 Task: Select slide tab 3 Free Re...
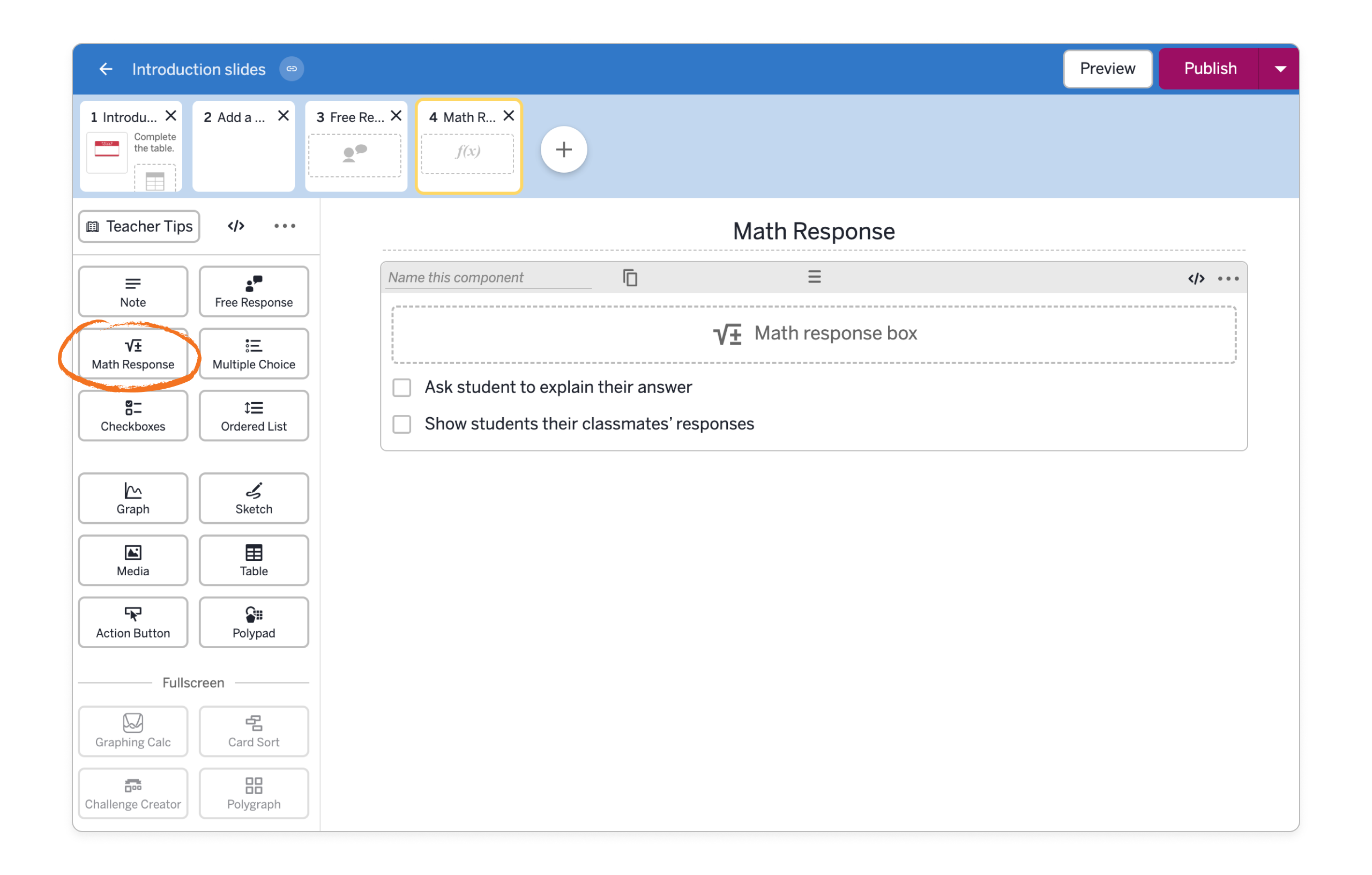pos(356,146)
